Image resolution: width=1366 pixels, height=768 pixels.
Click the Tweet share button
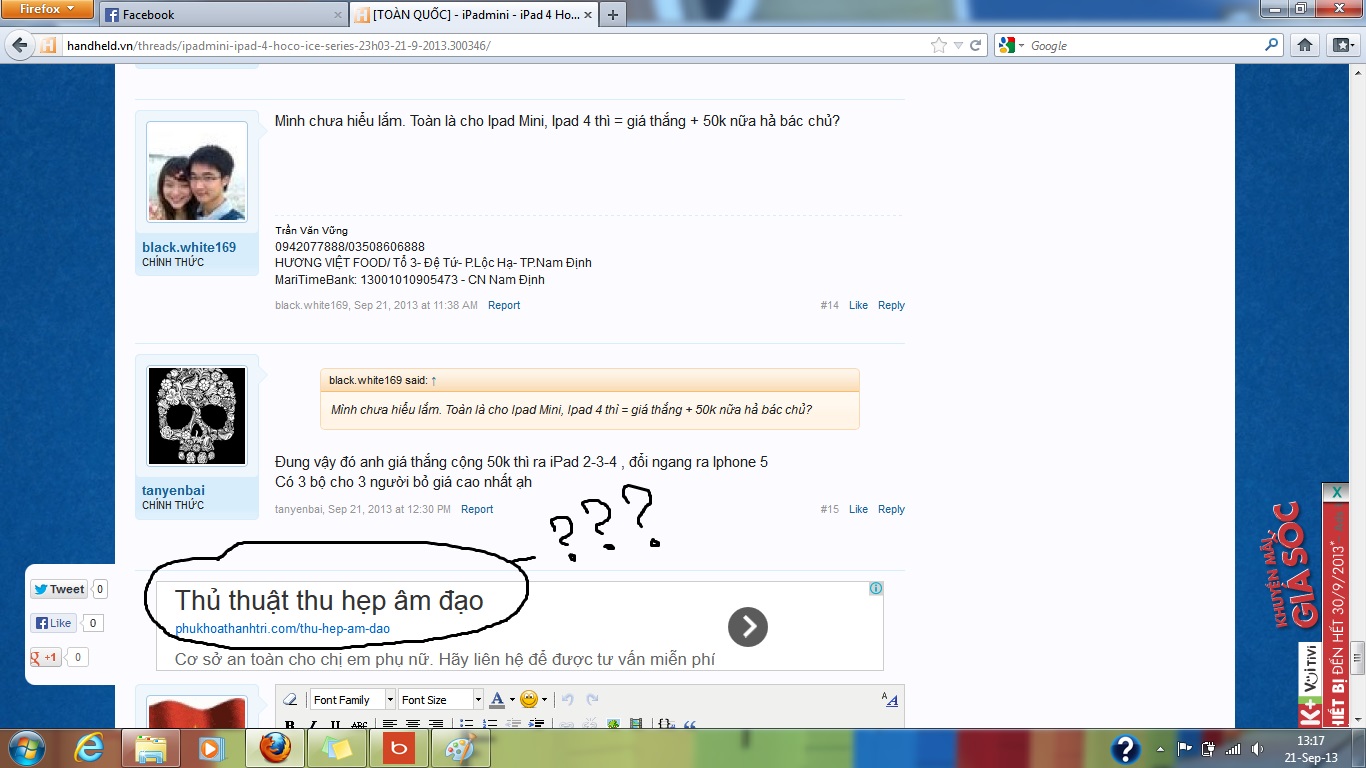coord(59,589)
